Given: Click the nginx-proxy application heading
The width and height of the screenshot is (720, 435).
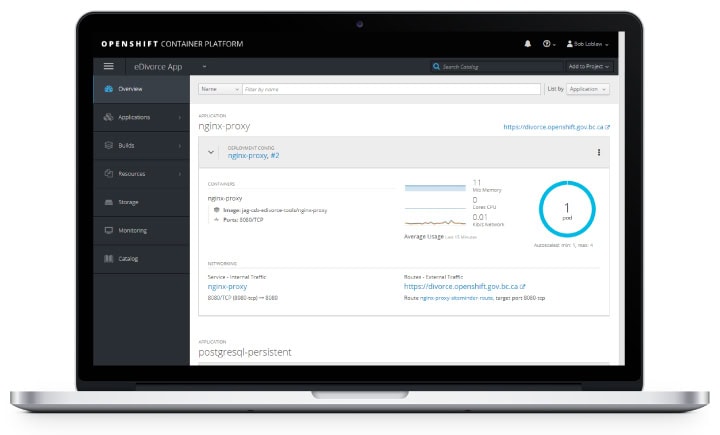Looking at the screenshot, I should [x=224, y=126].
